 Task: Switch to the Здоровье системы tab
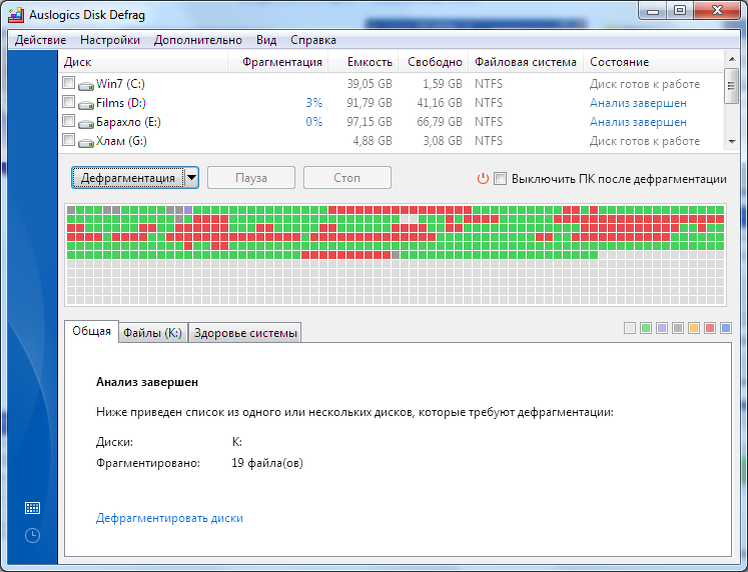tap(245, 333)
